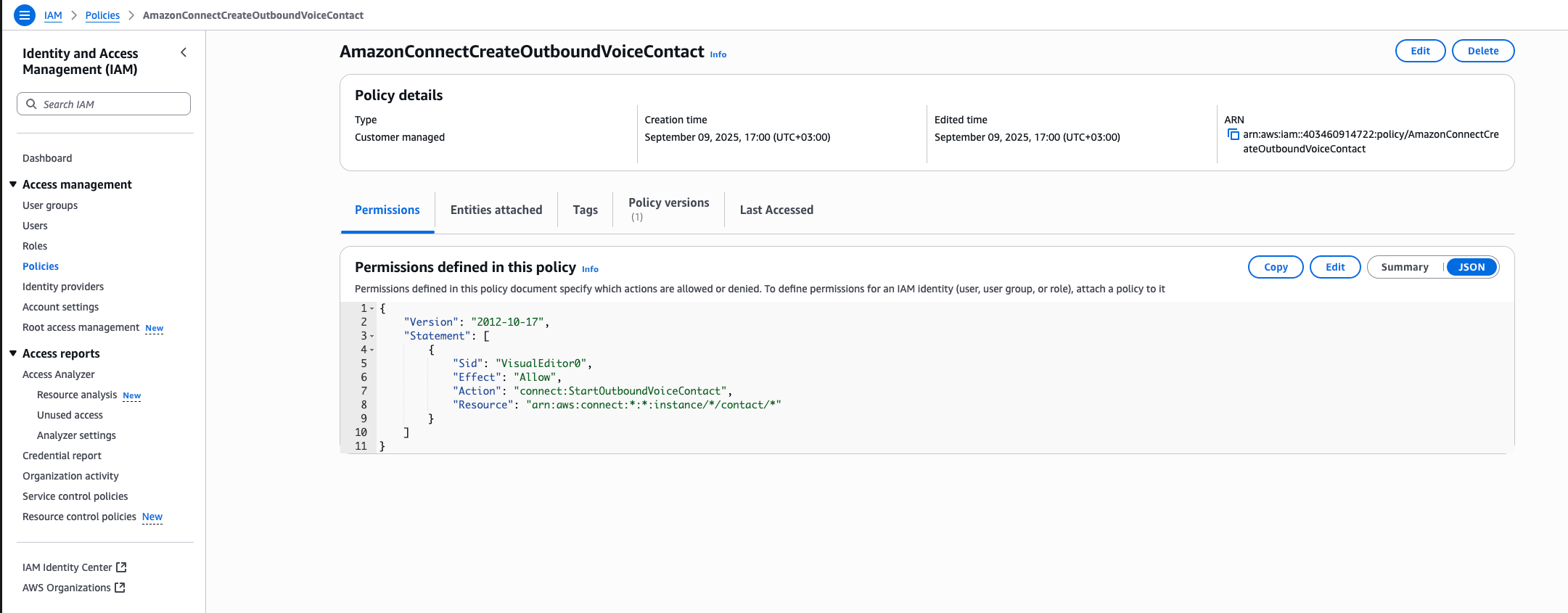Image resolution: width=1568 pixels, height=613 pixels.
Task: Select Policies in the sidebar
Action: (41, 266)
